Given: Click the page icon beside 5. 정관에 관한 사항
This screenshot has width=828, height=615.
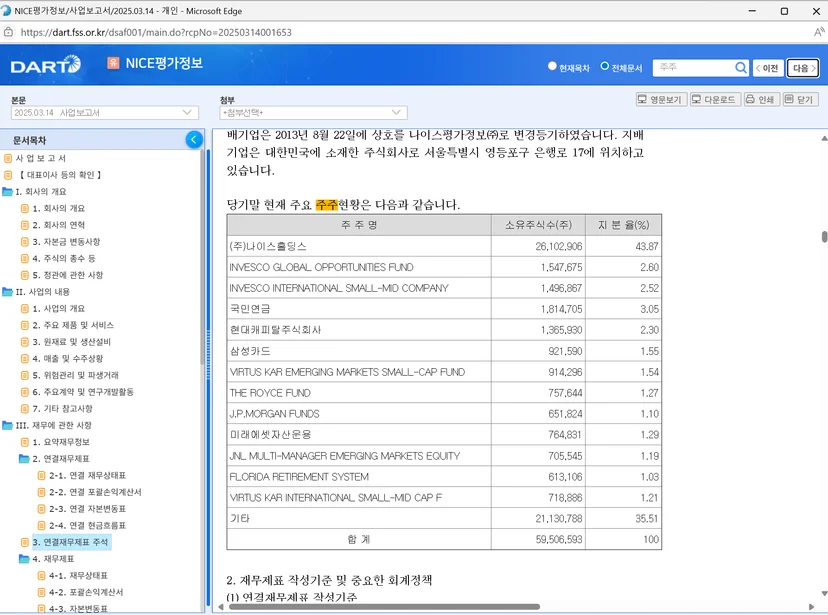Looking at the screenshot, I should [x=24, y=275].
